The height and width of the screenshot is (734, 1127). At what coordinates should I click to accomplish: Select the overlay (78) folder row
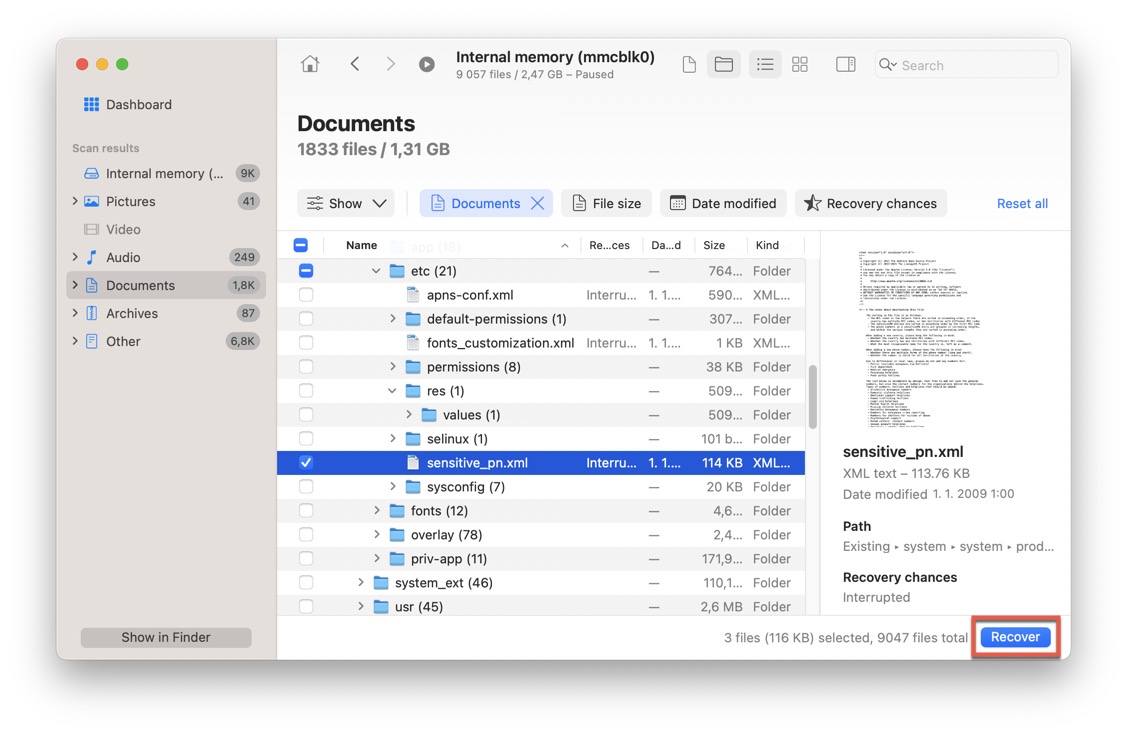(x=540, y=535)
